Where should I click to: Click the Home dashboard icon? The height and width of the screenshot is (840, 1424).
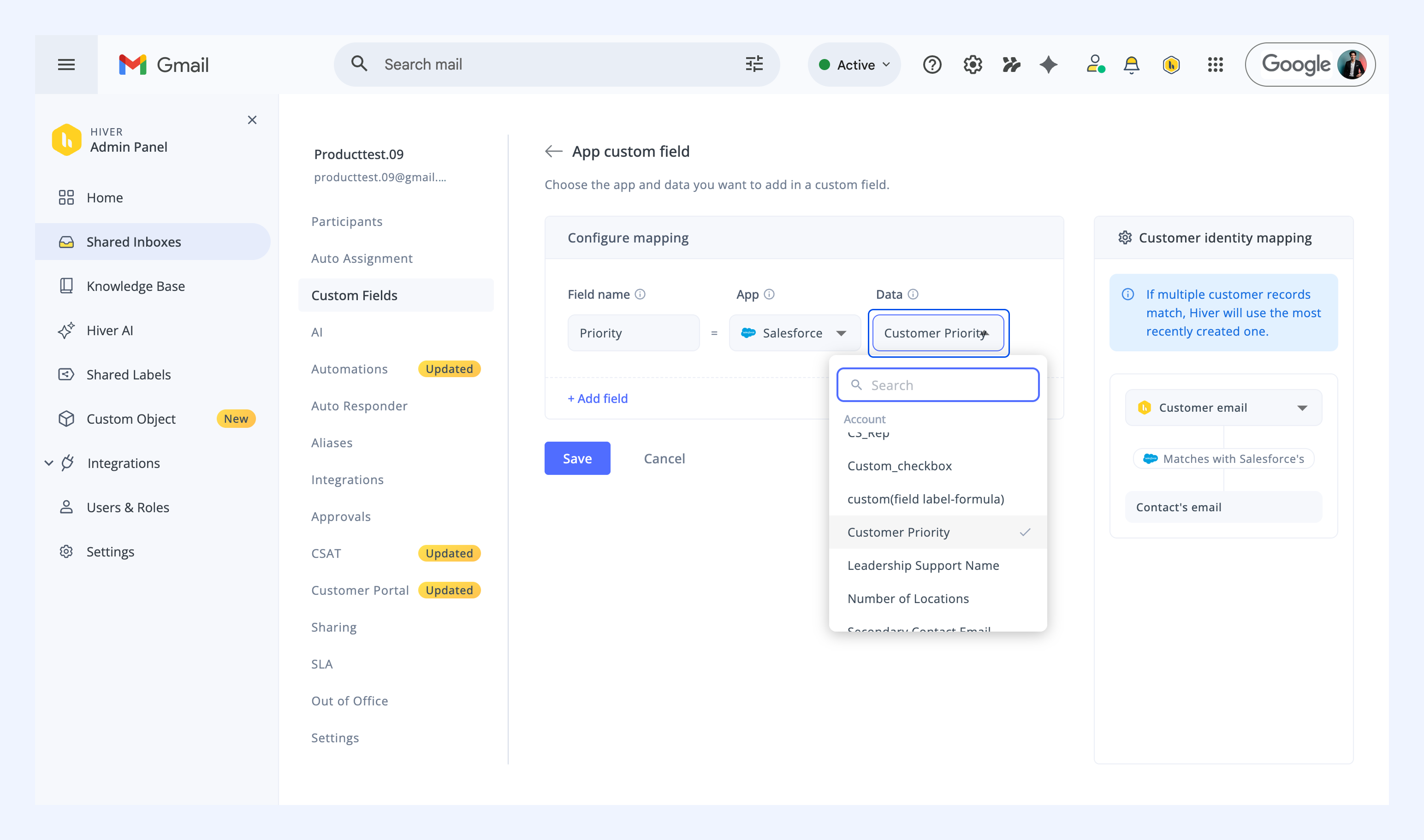66,197
